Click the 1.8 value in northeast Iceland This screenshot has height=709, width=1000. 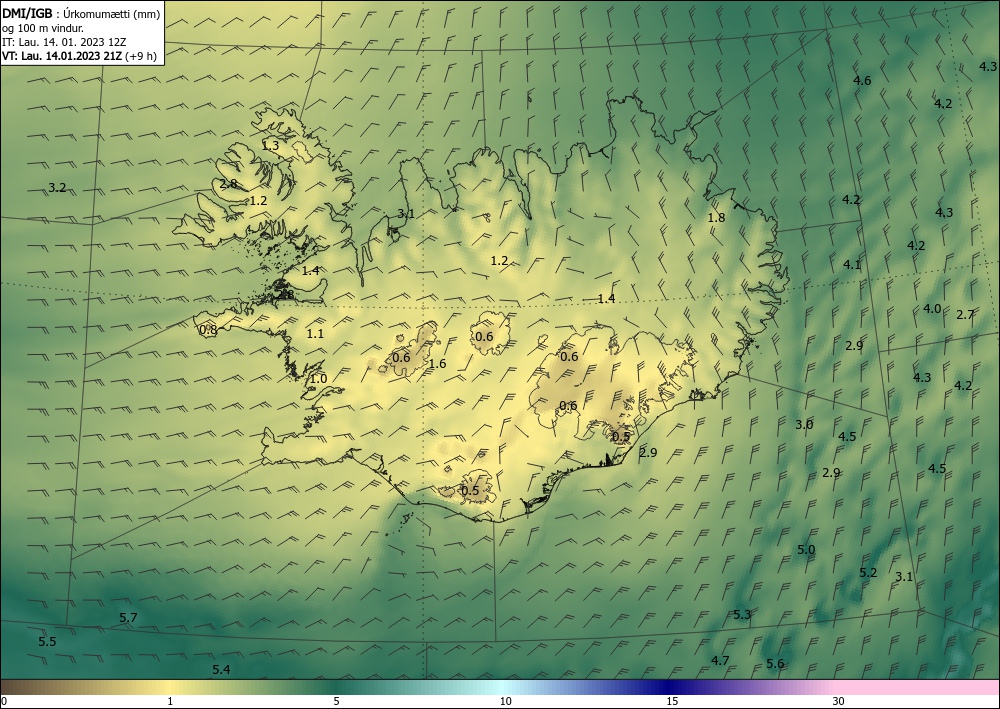(x=716, y=217)
